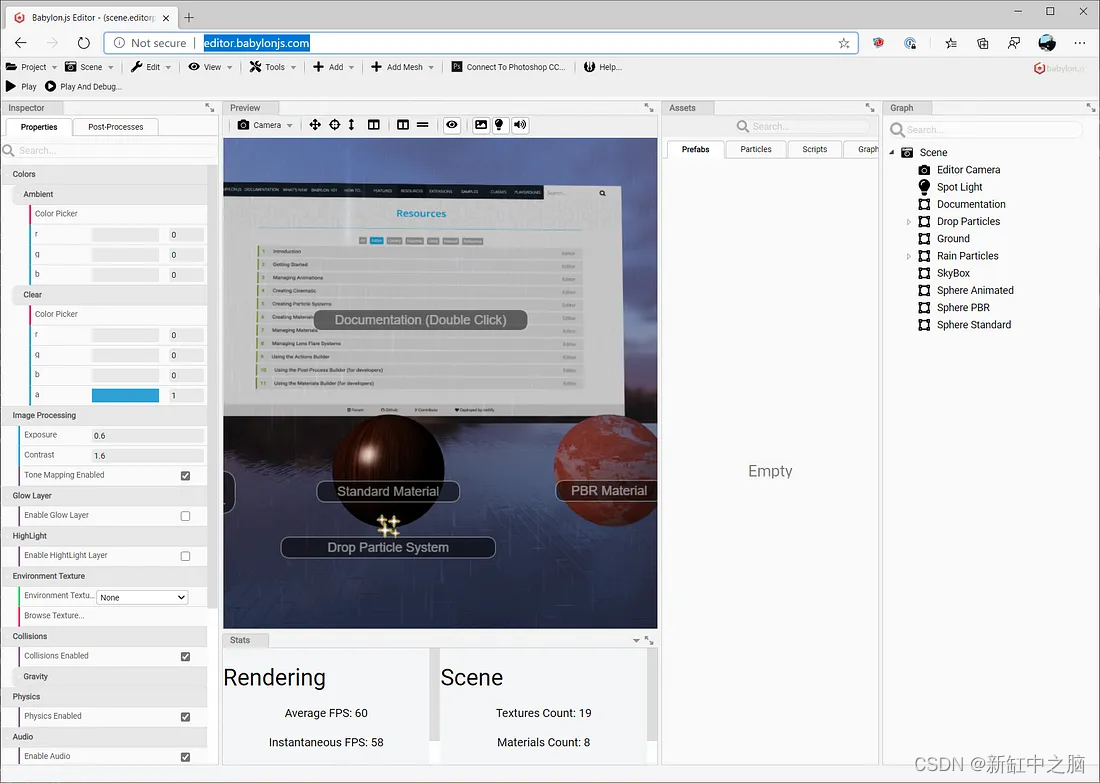Enable the Glow Layer checkbox
Screen dimensions: 1100x783
(185, 516)
